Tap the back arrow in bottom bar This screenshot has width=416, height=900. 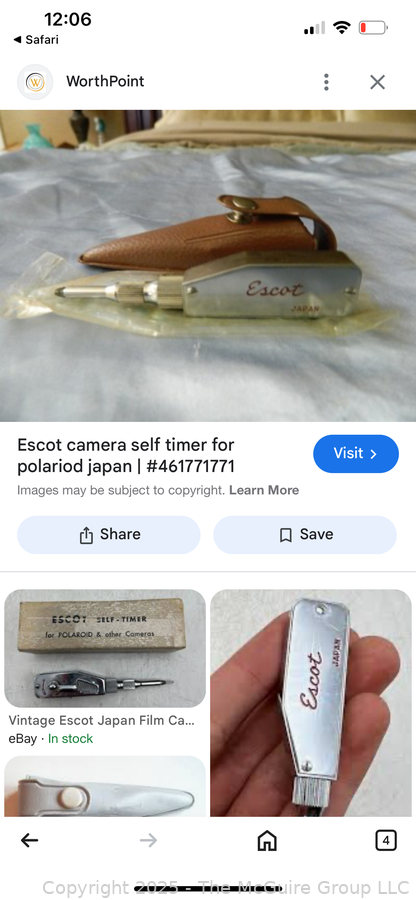point(29,841)
